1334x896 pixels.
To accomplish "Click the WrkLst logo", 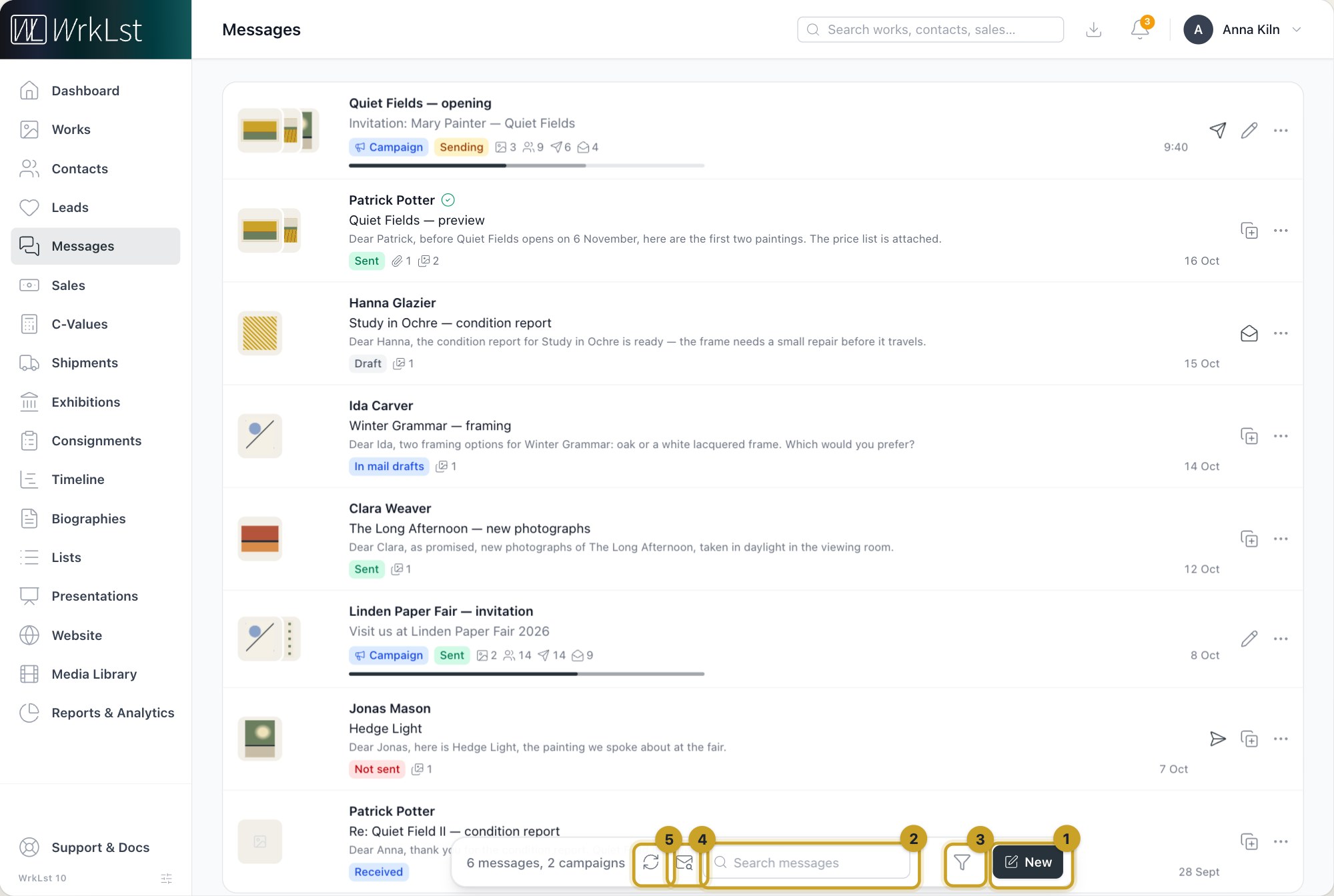I will tap(77, 30).
